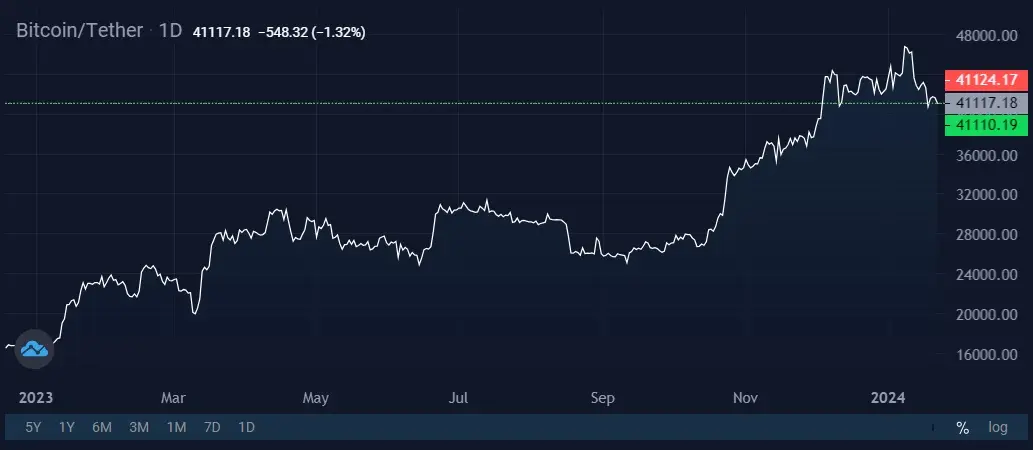
Task: Click the red 41124.17 ask price label
Action: point(986,80)
